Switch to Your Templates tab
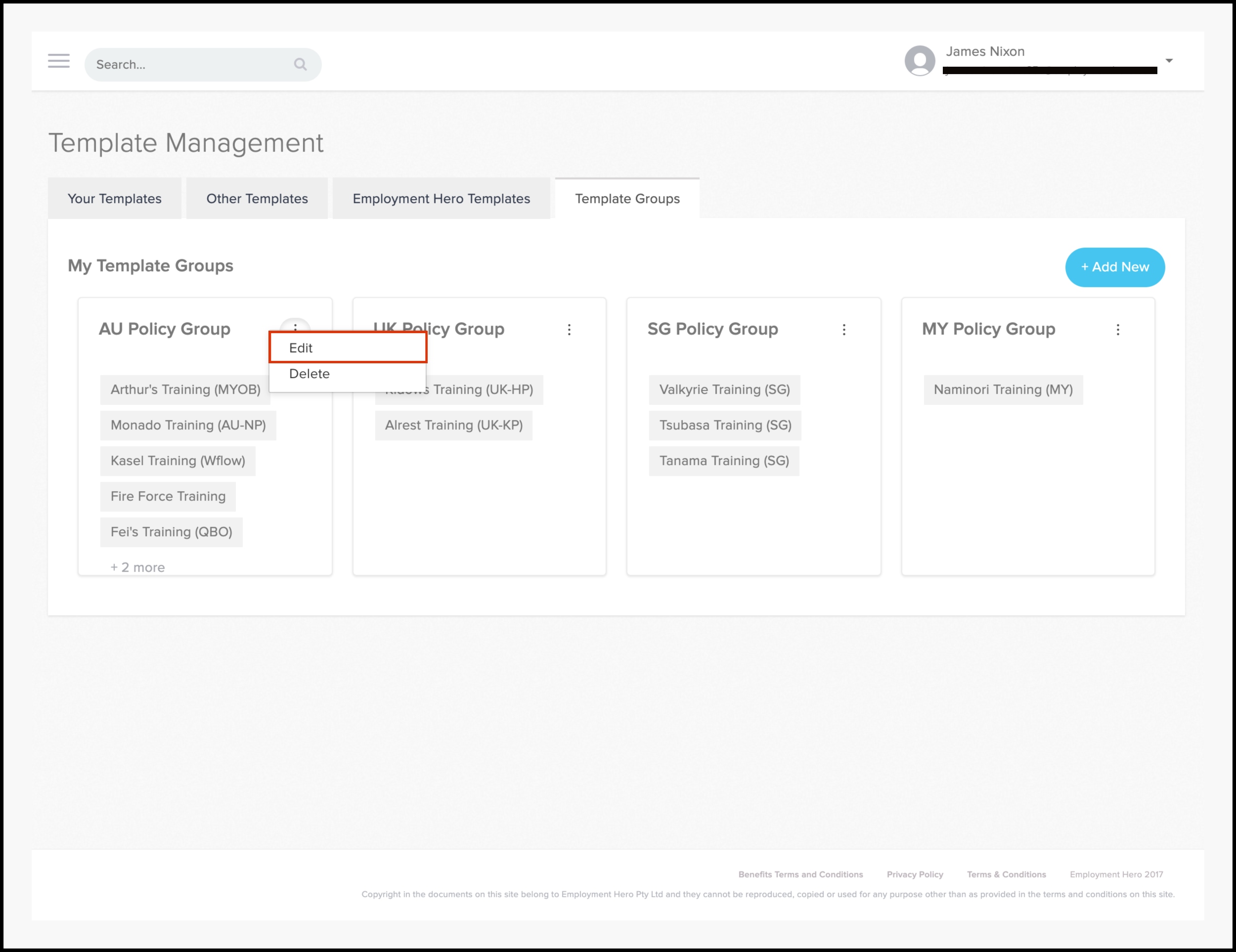This screenshot has height=952, width=1236. tap(114, 199)
